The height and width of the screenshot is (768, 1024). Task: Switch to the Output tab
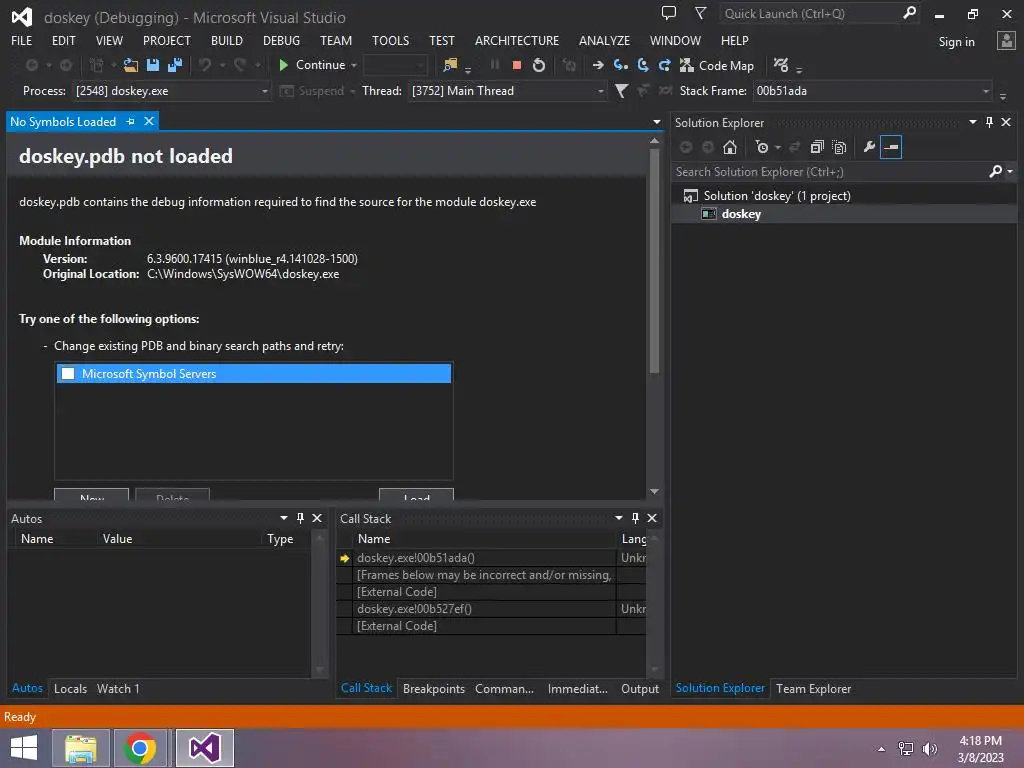click(x=640, y=688)
